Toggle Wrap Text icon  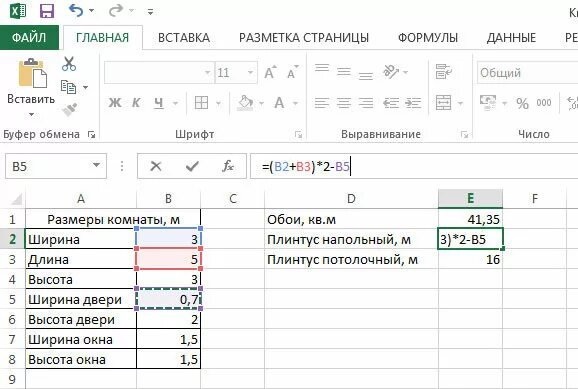click(443, 72)
